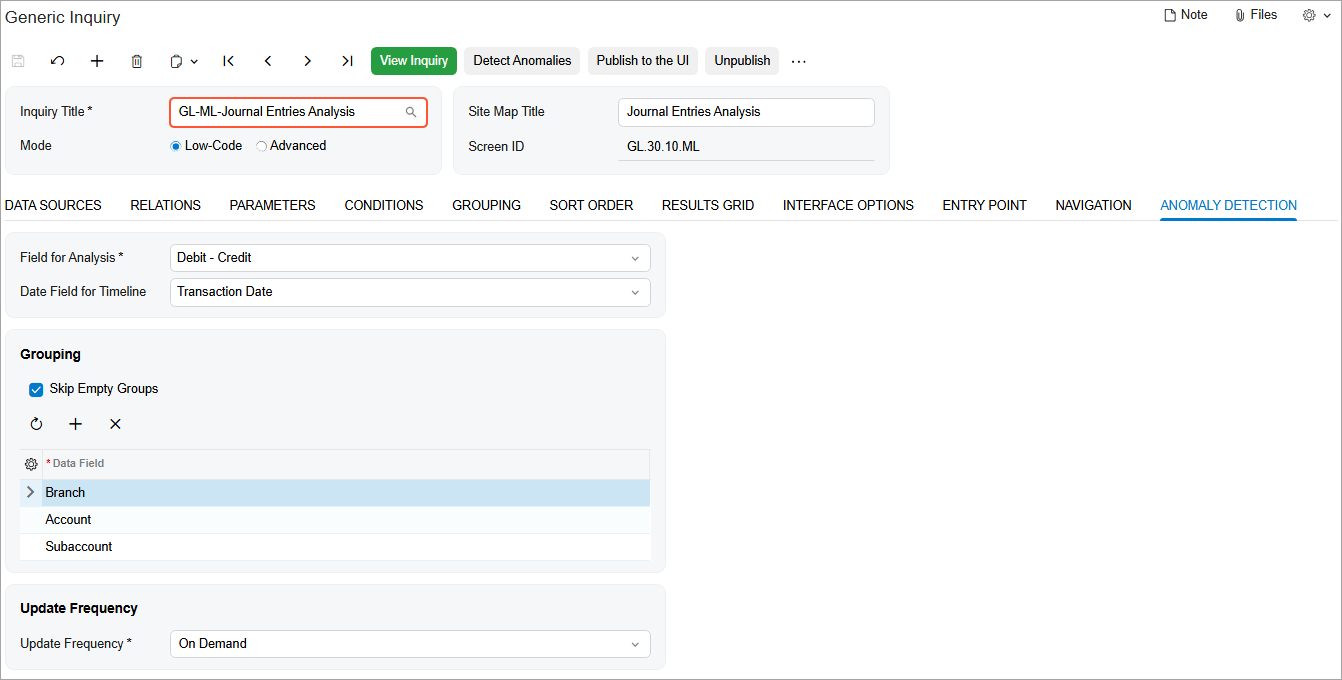Switch to the Sort Order tab

(x=591, y=205)
